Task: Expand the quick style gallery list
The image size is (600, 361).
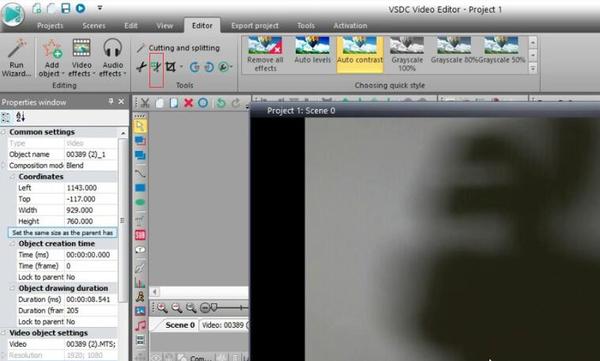Action: (x=533, y=68)
